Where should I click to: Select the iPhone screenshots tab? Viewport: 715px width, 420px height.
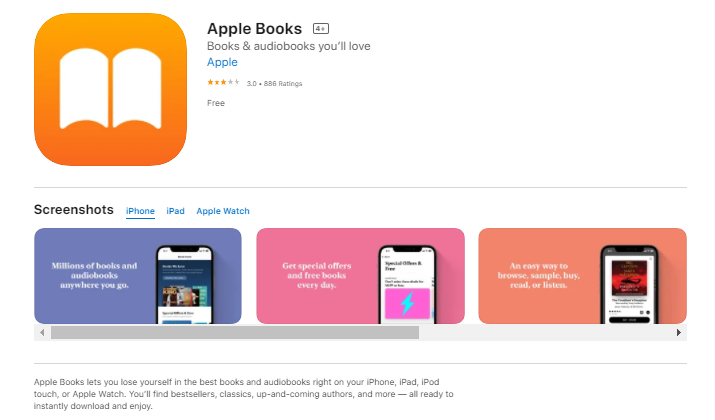pos(140,211)
